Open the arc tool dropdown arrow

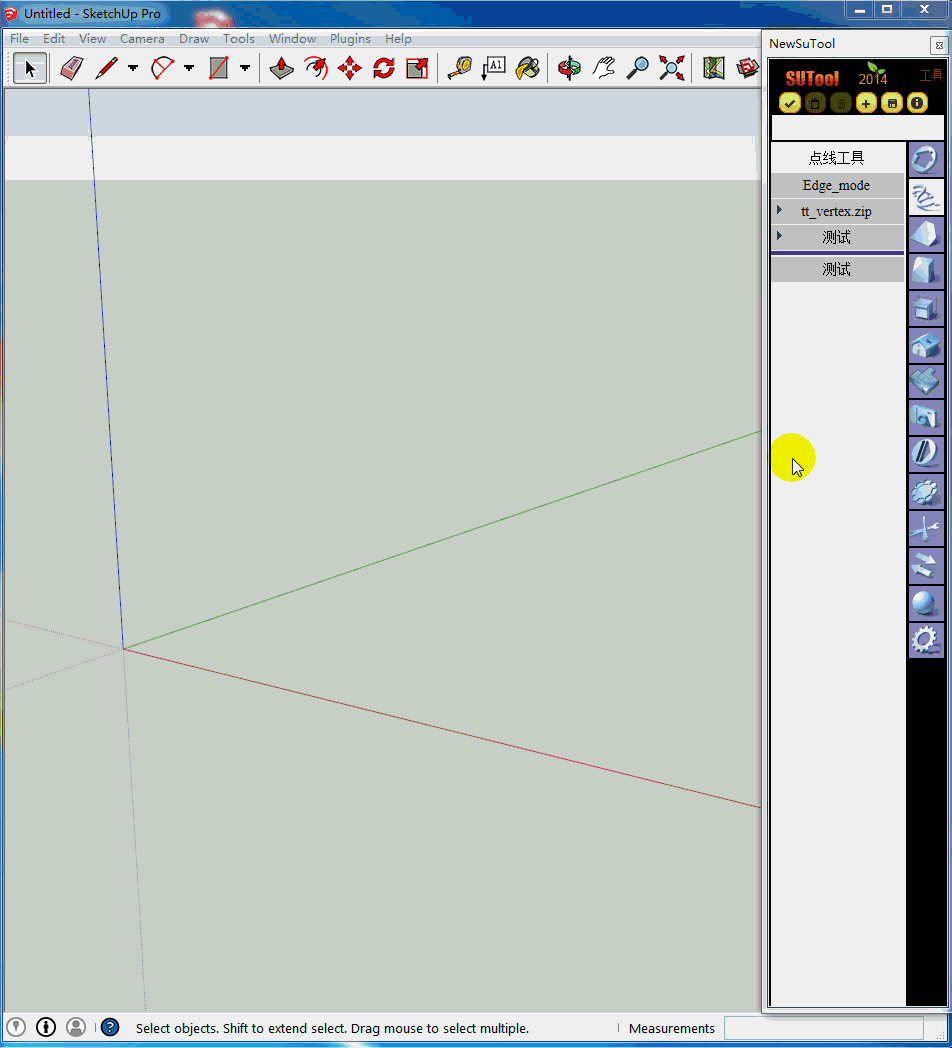click(x=189, y=68)
